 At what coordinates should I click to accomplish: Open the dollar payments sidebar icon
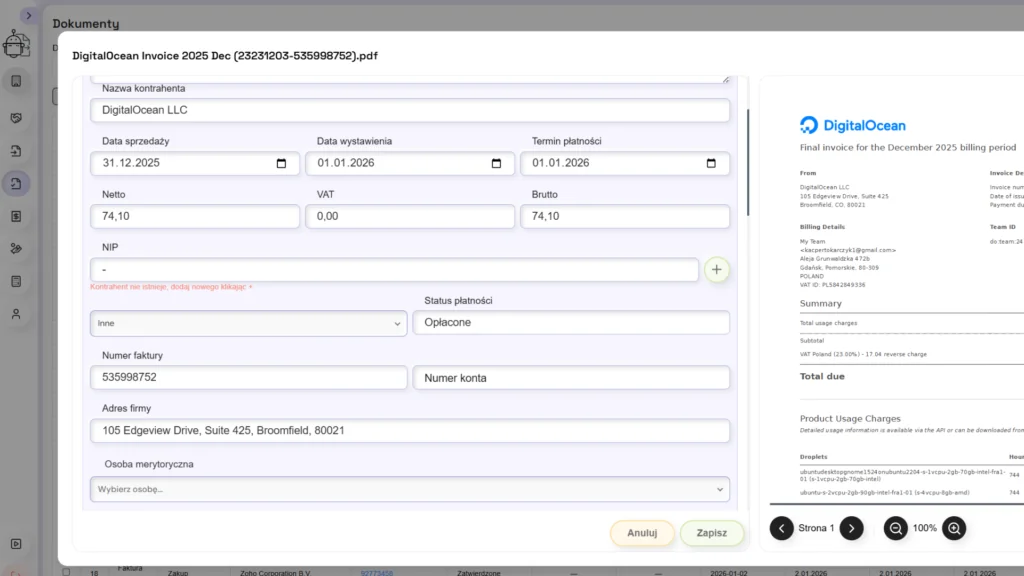pos(16,216)
